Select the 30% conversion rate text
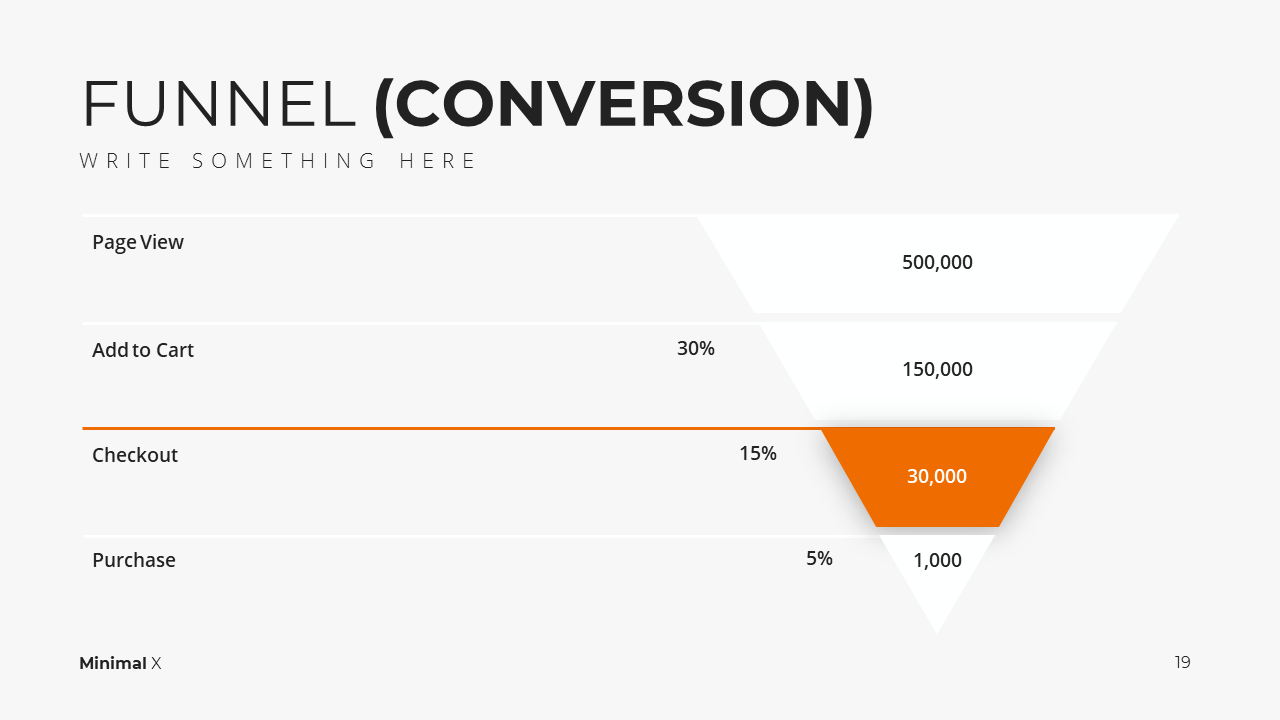 point(696,349)
